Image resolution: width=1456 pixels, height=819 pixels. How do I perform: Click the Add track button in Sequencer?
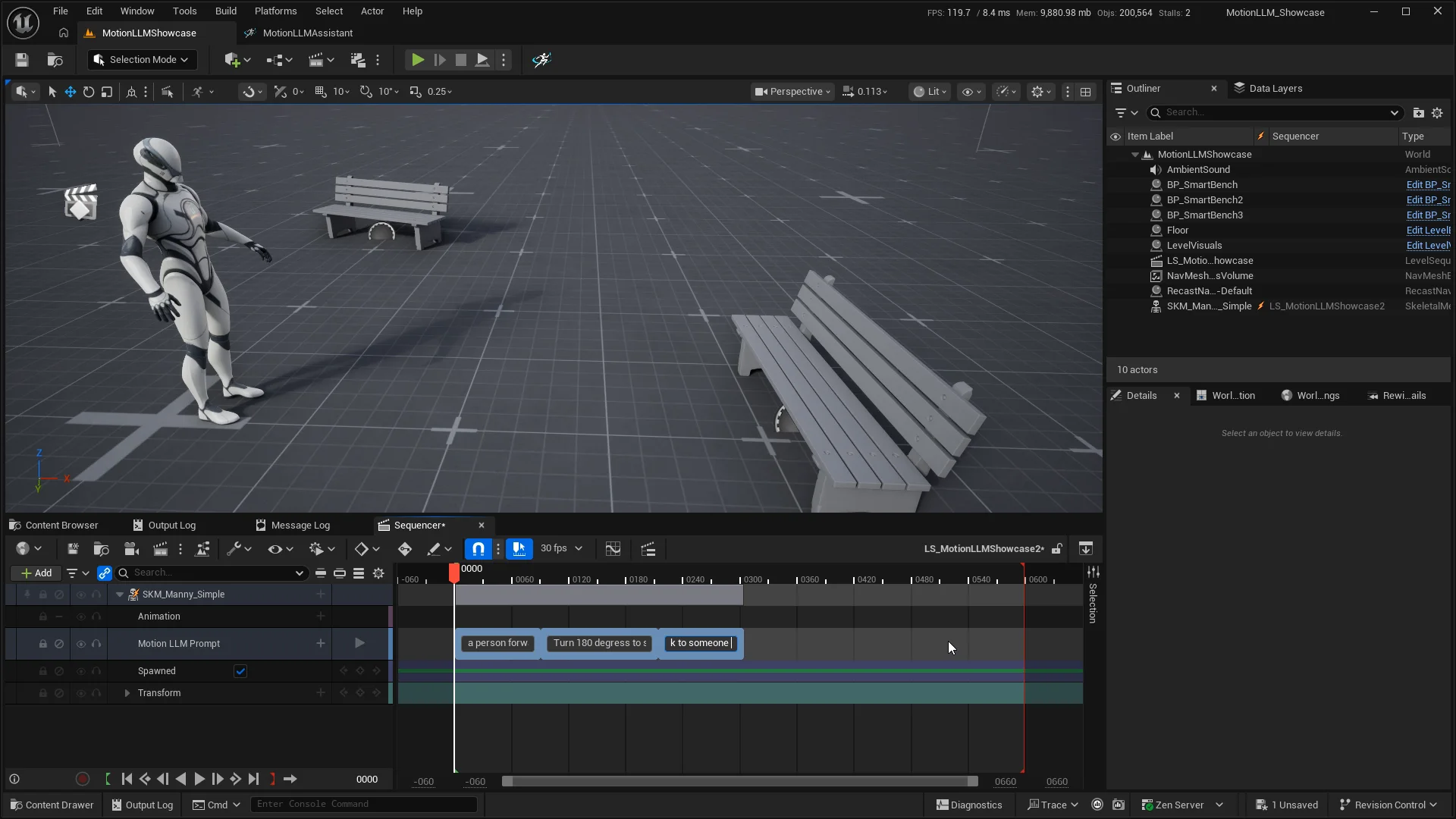point(36,573)
